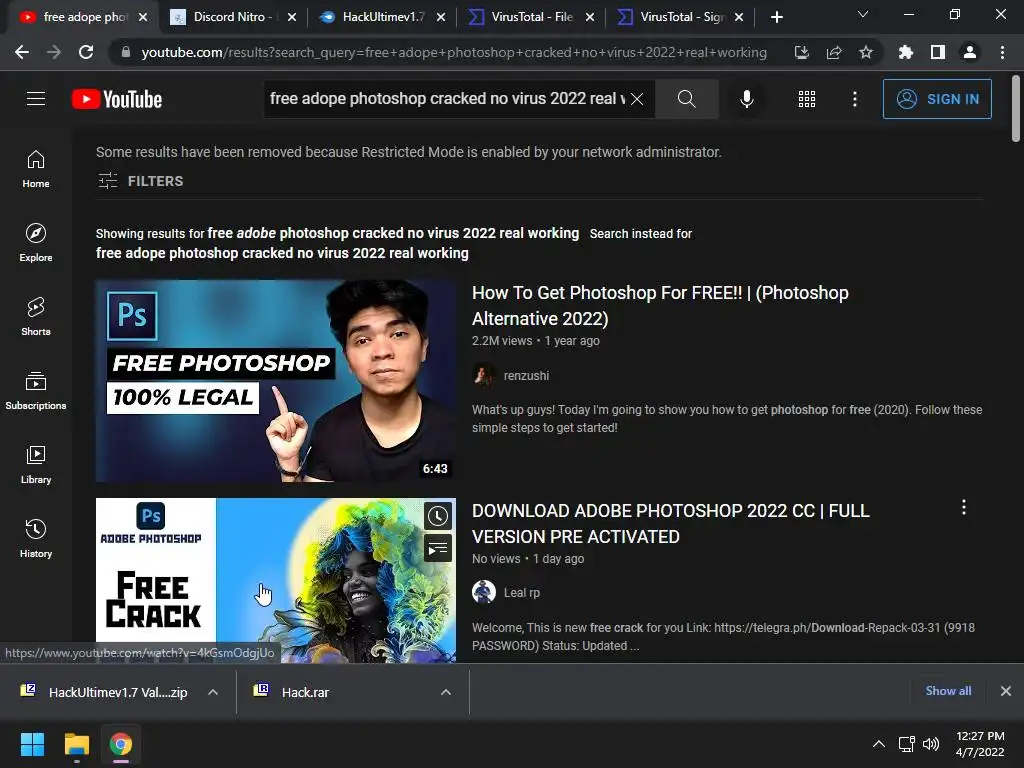
Task: Open a new browser tab
Action: point(776,17)
